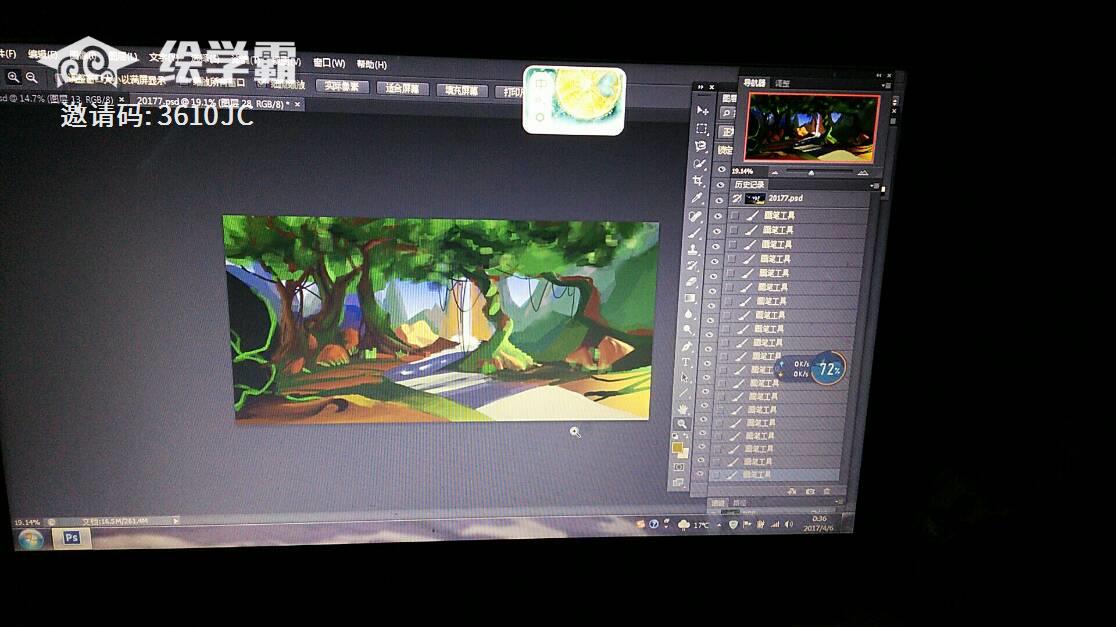Set history brush source on 20177.psd snapshot
The image size is (1116, 627).
(x=737, y=199)
